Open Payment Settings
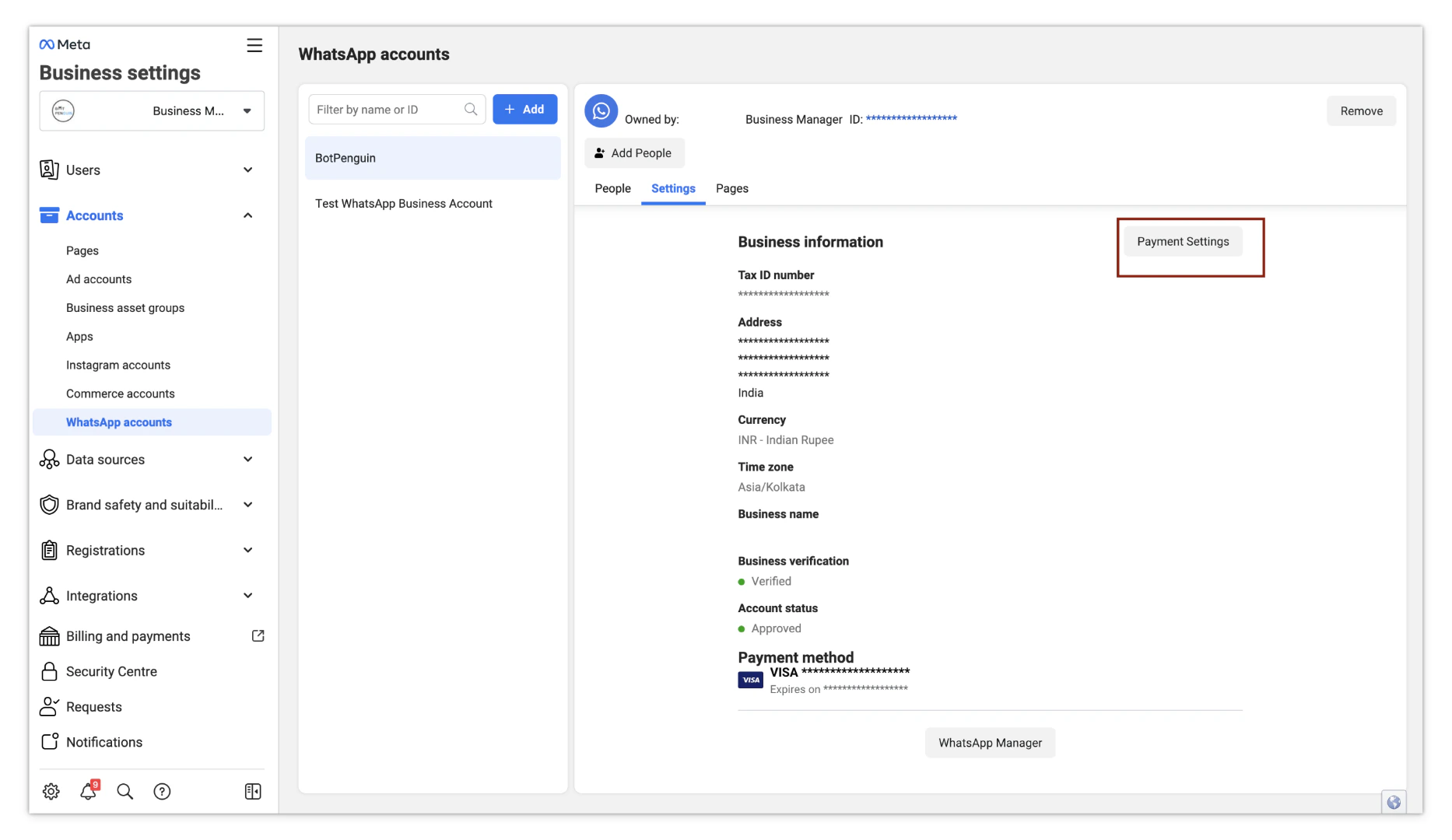 (1183, 242)
